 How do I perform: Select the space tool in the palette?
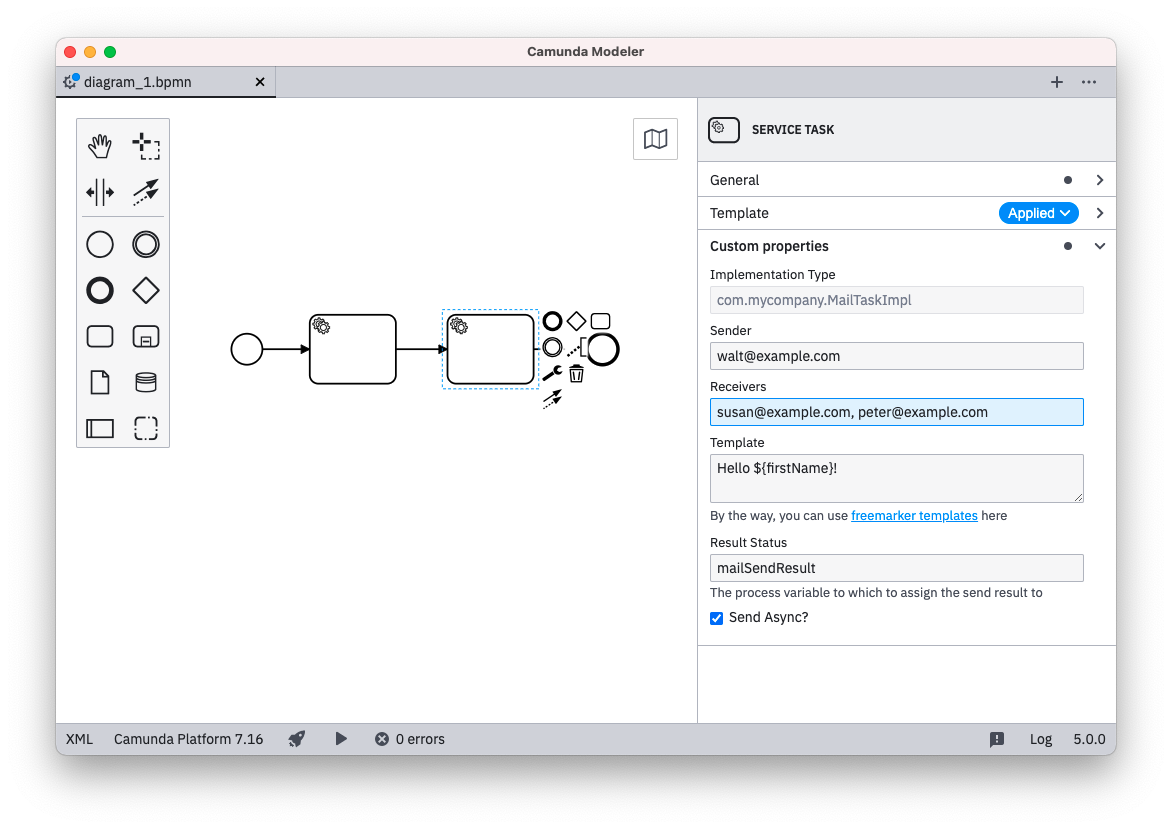(99, 192)
